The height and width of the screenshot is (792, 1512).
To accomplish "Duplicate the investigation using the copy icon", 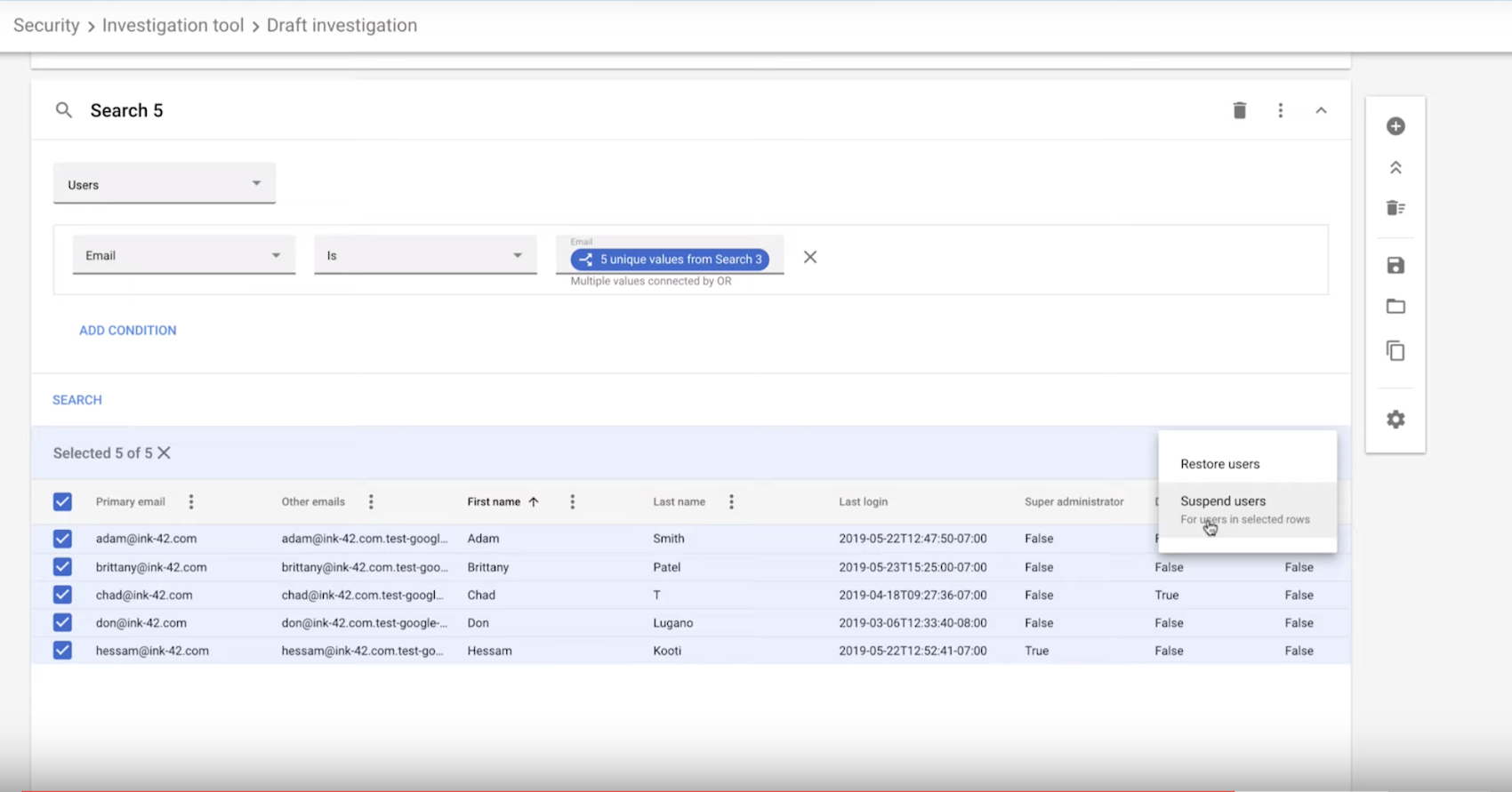I will pos(1395,351).
